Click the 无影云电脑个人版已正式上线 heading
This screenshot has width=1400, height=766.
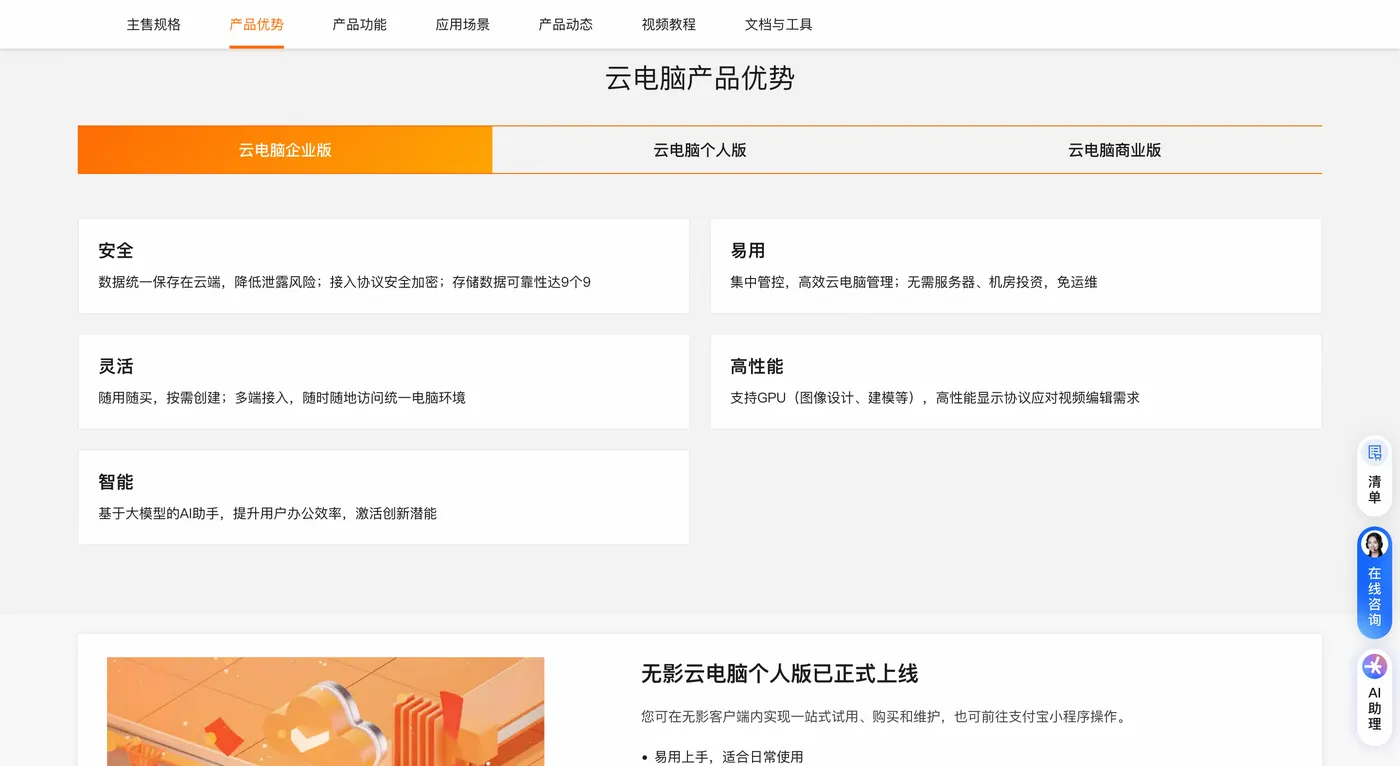point(780,674)
